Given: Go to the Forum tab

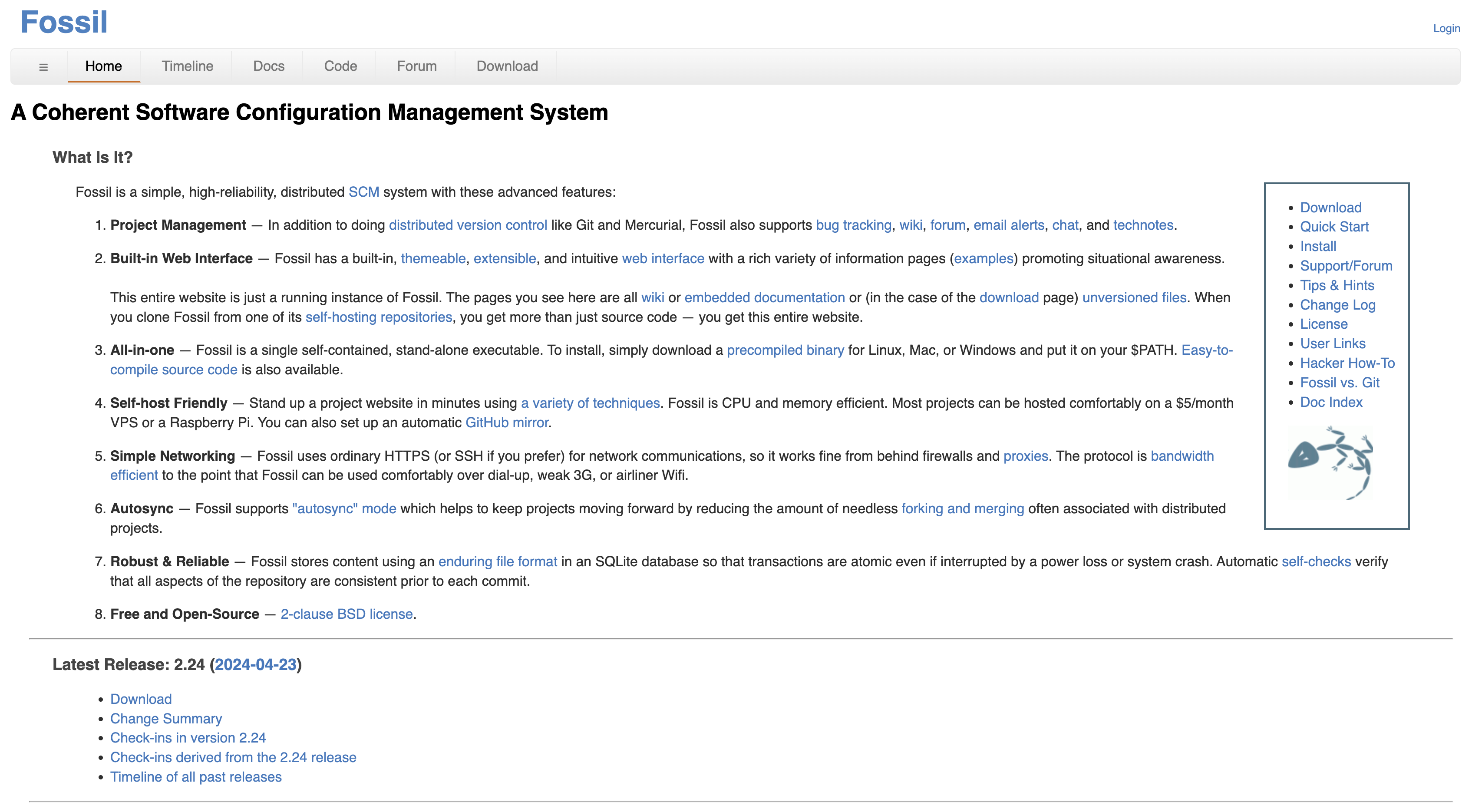Looking at the screenshot, I should tap(416, 66).
